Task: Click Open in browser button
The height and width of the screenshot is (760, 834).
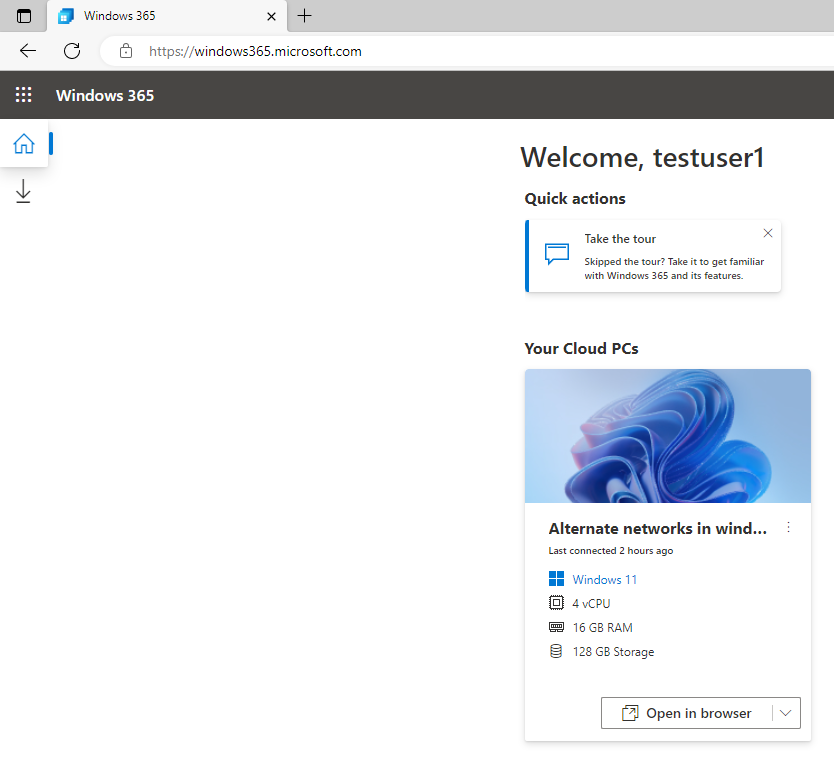Action: tap(687, 713)
